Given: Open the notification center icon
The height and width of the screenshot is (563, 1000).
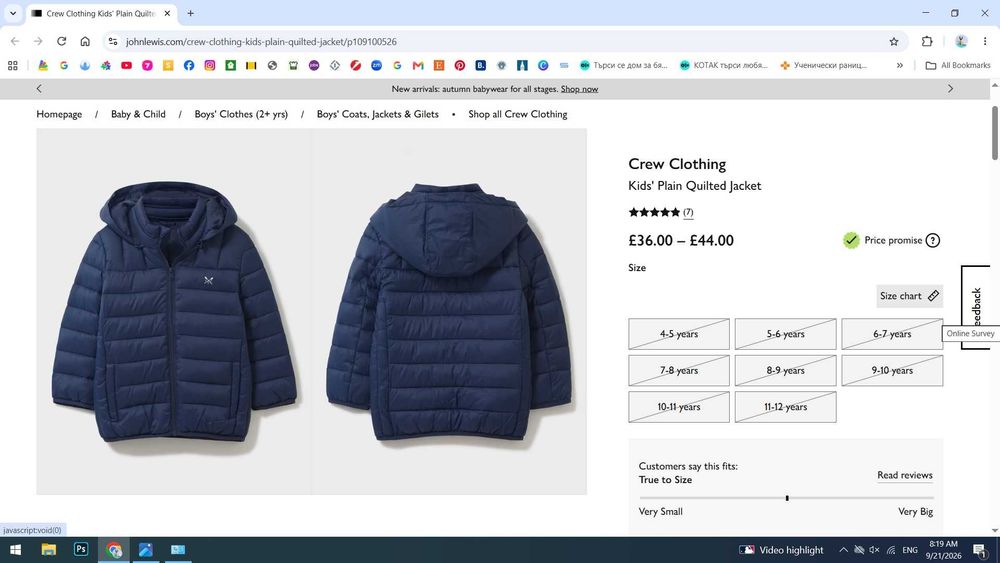Looking at the screenshot, I should (x=980, y=550).
